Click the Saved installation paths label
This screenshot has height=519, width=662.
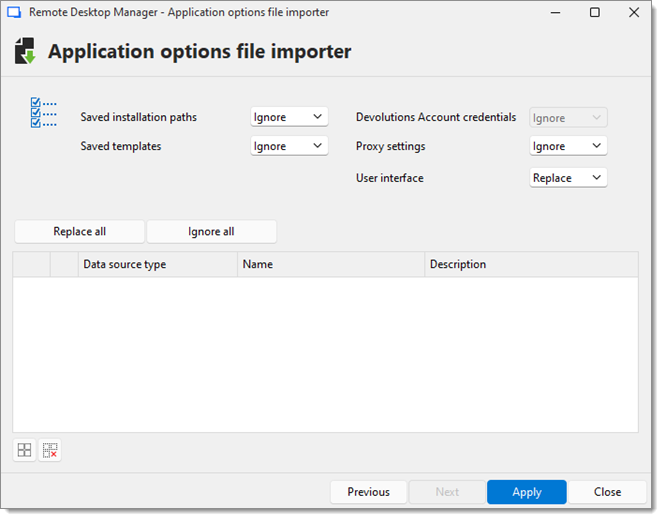click(138, 117)
